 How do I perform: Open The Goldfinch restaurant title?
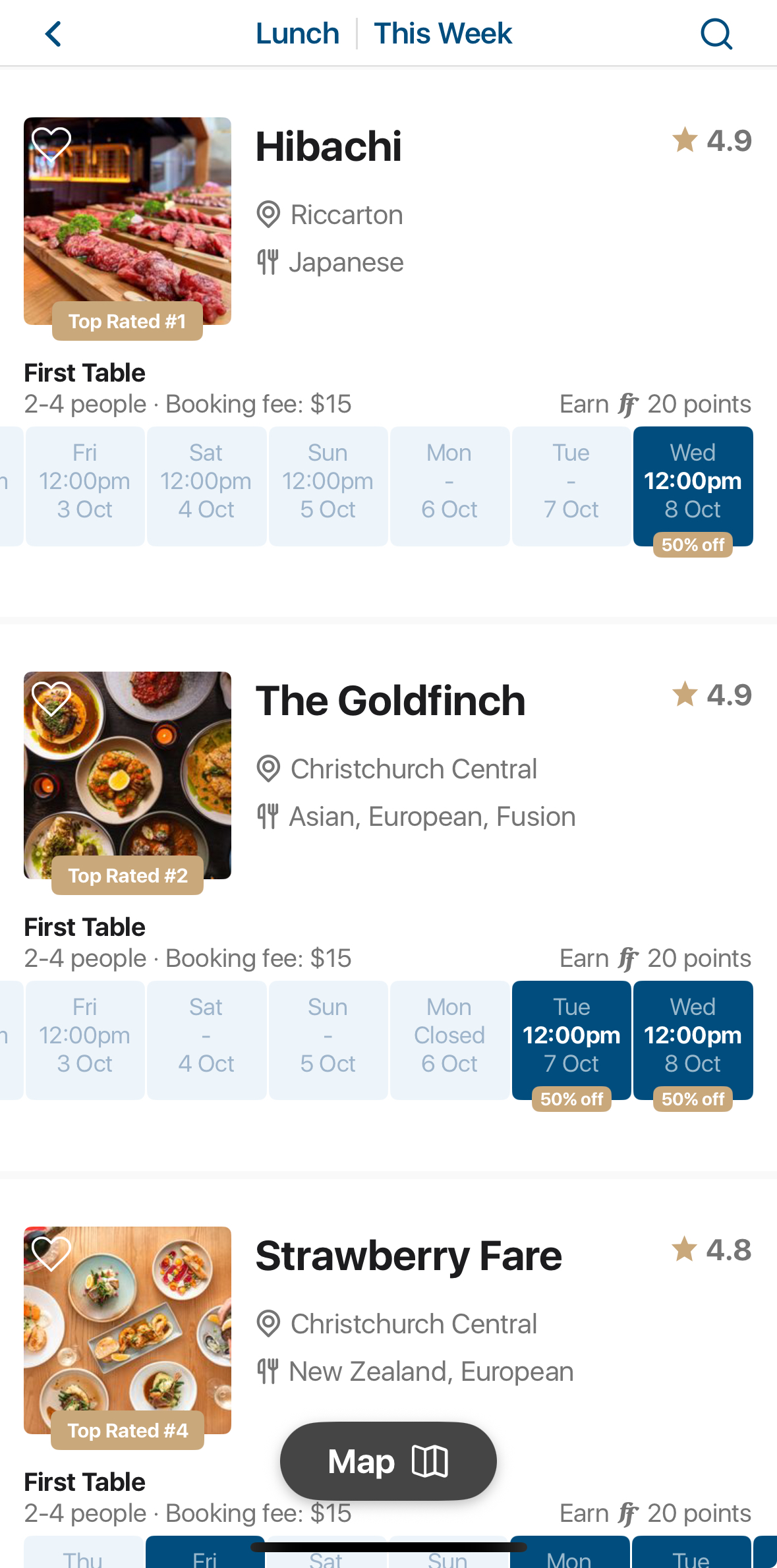click(390, 701)
